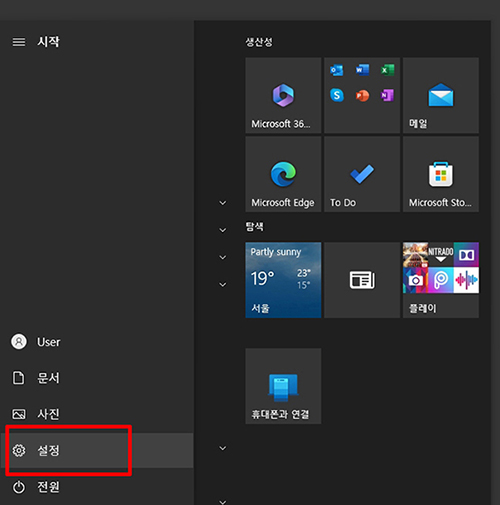Open 문서 (Documents) from the sidebar
The image size is (500, 505).
coord(97,378)
